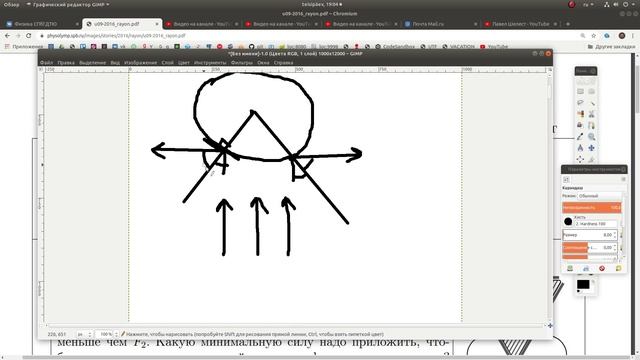Click brush size stepper arrows

point(615,235)
